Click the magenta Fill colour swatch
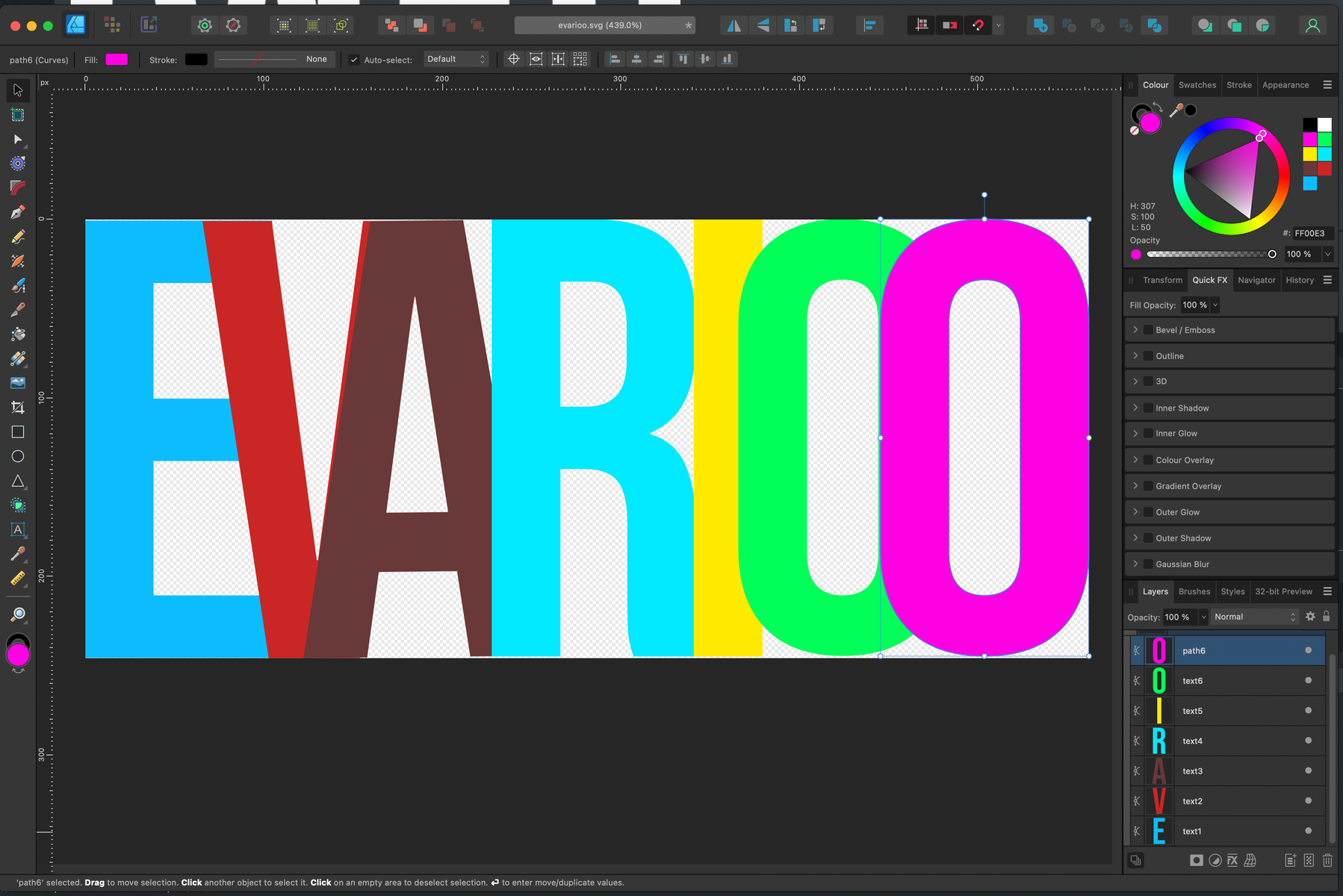Screen dimensions: 1343x896 (x=117, y=60)
